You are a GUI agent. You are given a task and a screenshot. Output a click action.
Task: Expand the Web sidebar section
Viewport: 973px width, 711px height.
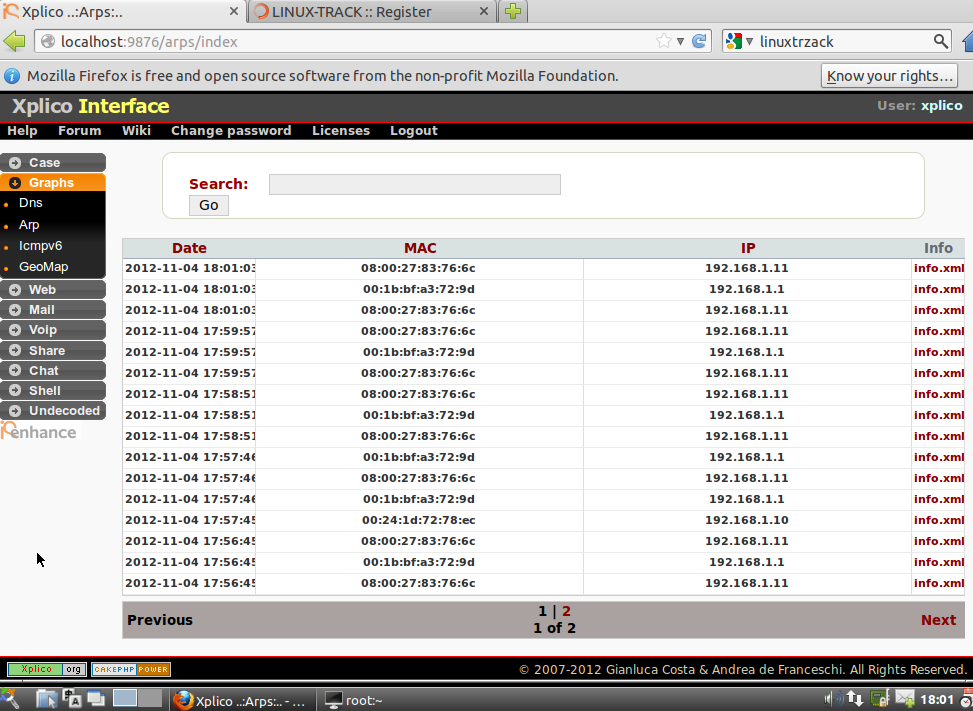click(53, 290)
